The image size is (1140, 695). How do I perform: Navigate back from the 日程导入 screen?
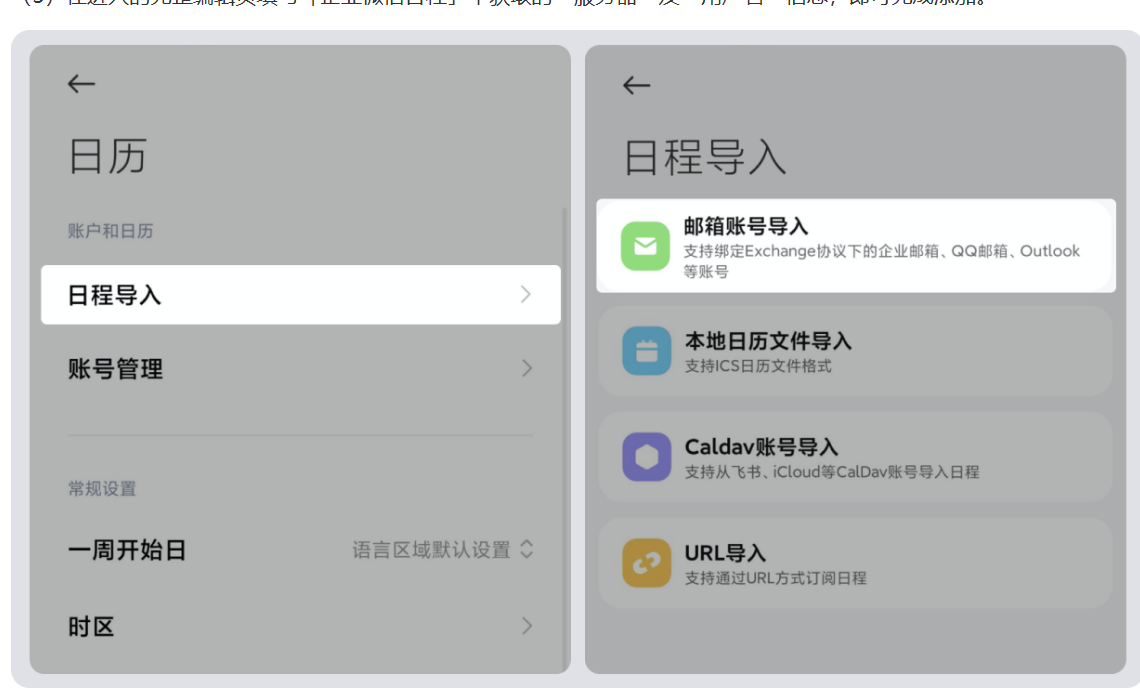pos(634,86)
